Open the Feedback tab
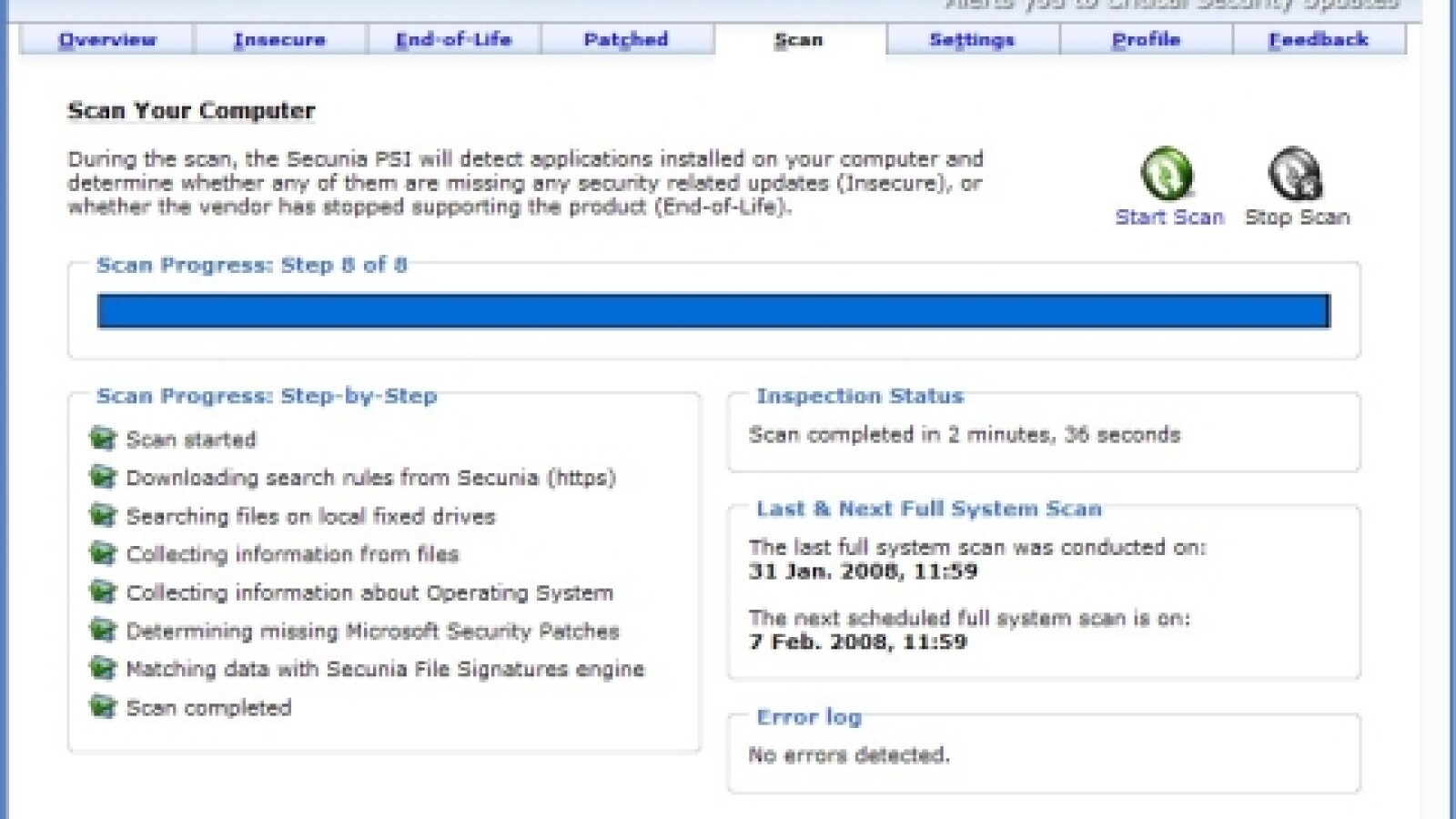 (1318, 40)
